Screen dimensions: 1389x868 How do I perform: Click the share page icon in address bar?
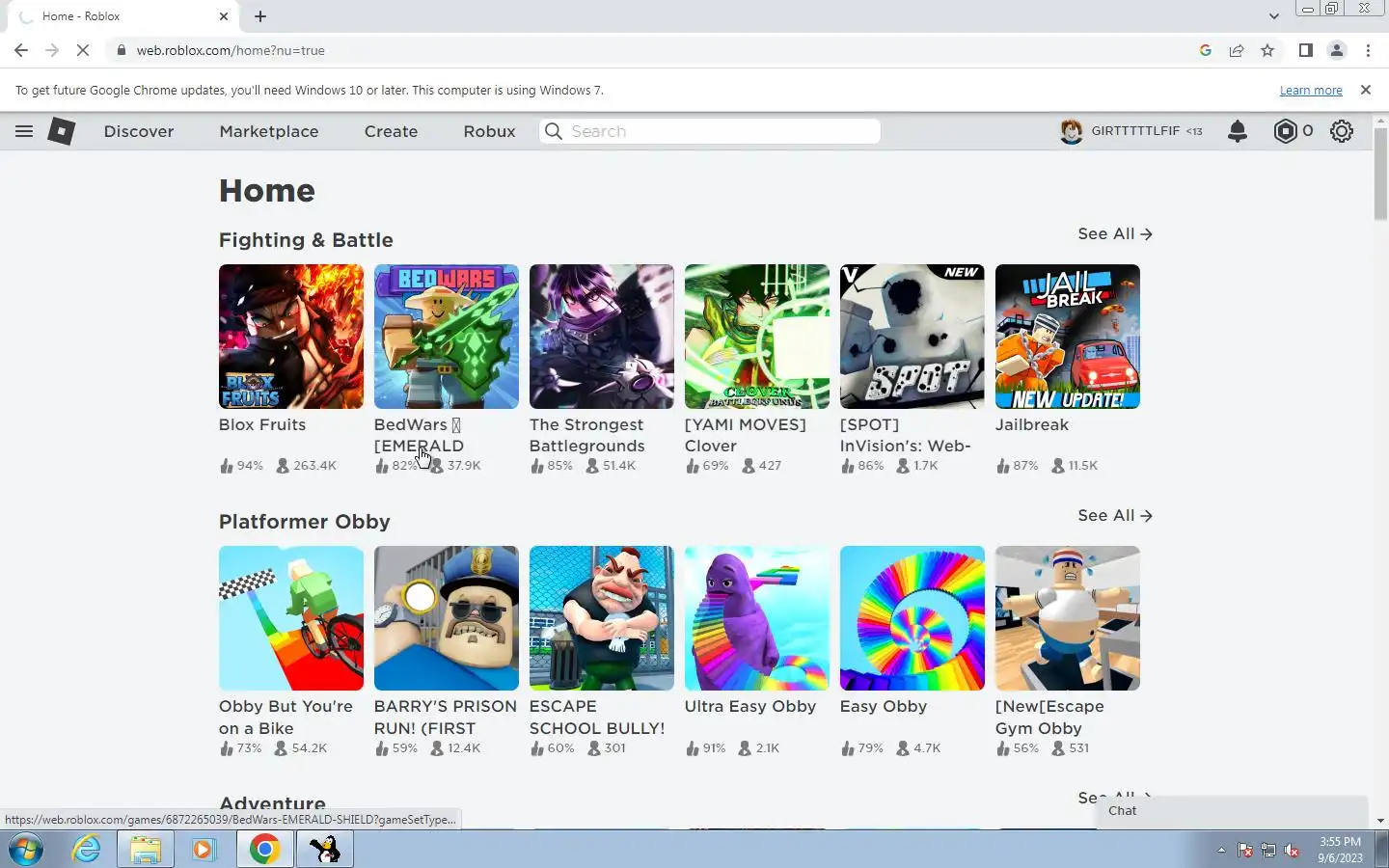pyautogui.click(x=1237, y=50)
